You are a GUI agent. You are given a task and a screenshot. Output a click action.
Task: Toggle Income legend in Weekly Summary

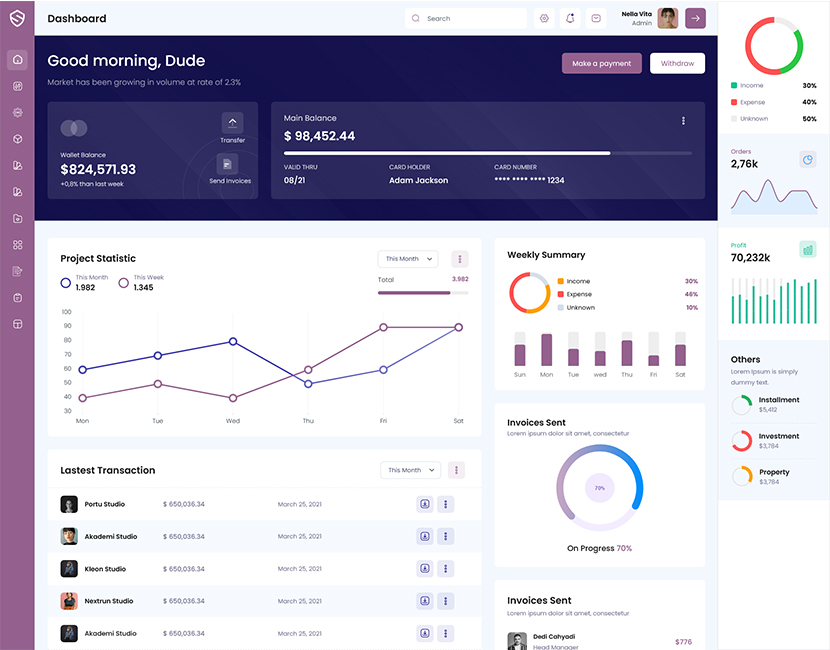tap(561, 281)
